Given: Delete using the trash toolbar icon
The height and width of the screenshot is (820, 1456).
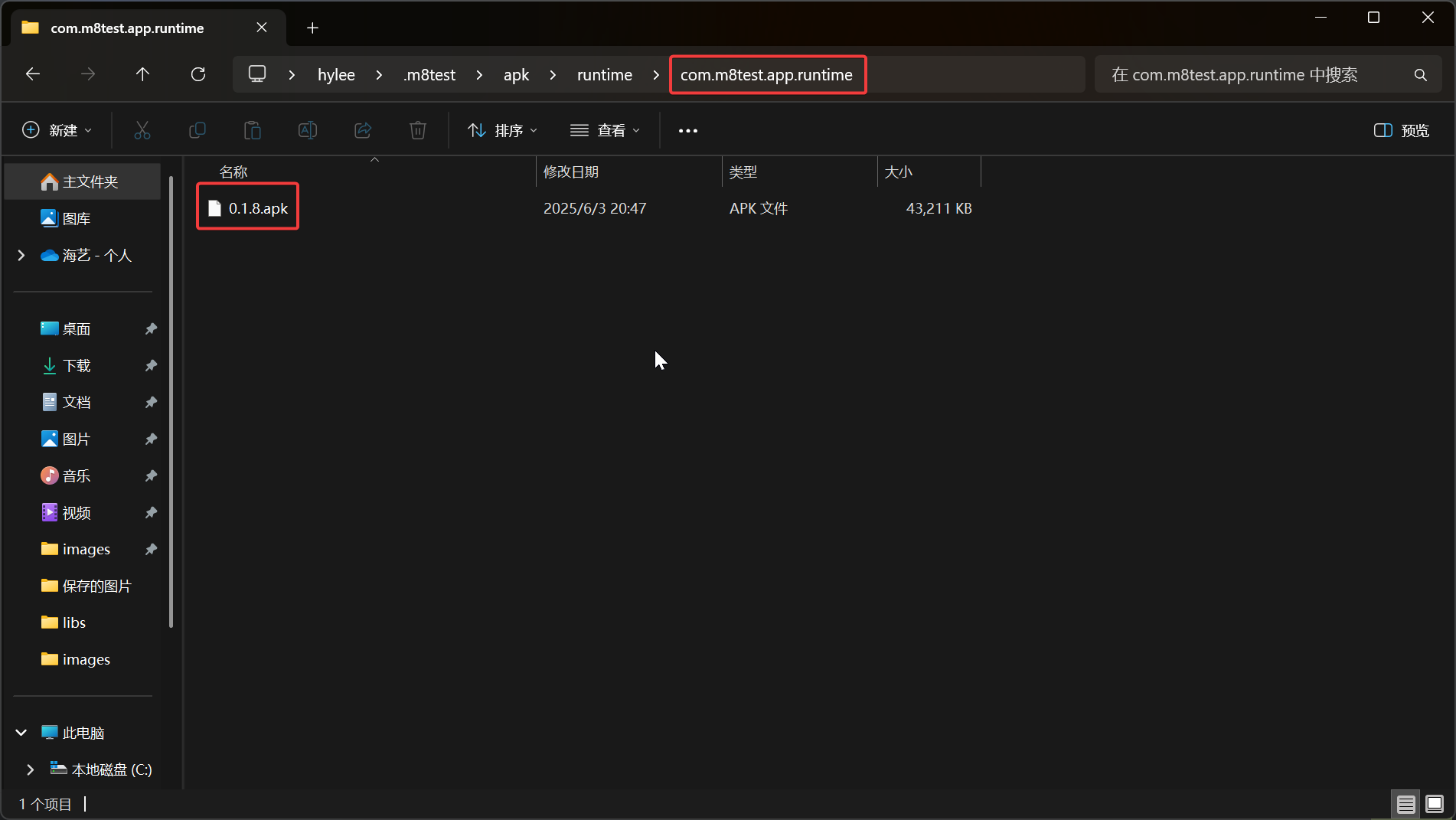Looking at the screenshot, I should click(x=417, y=129).
